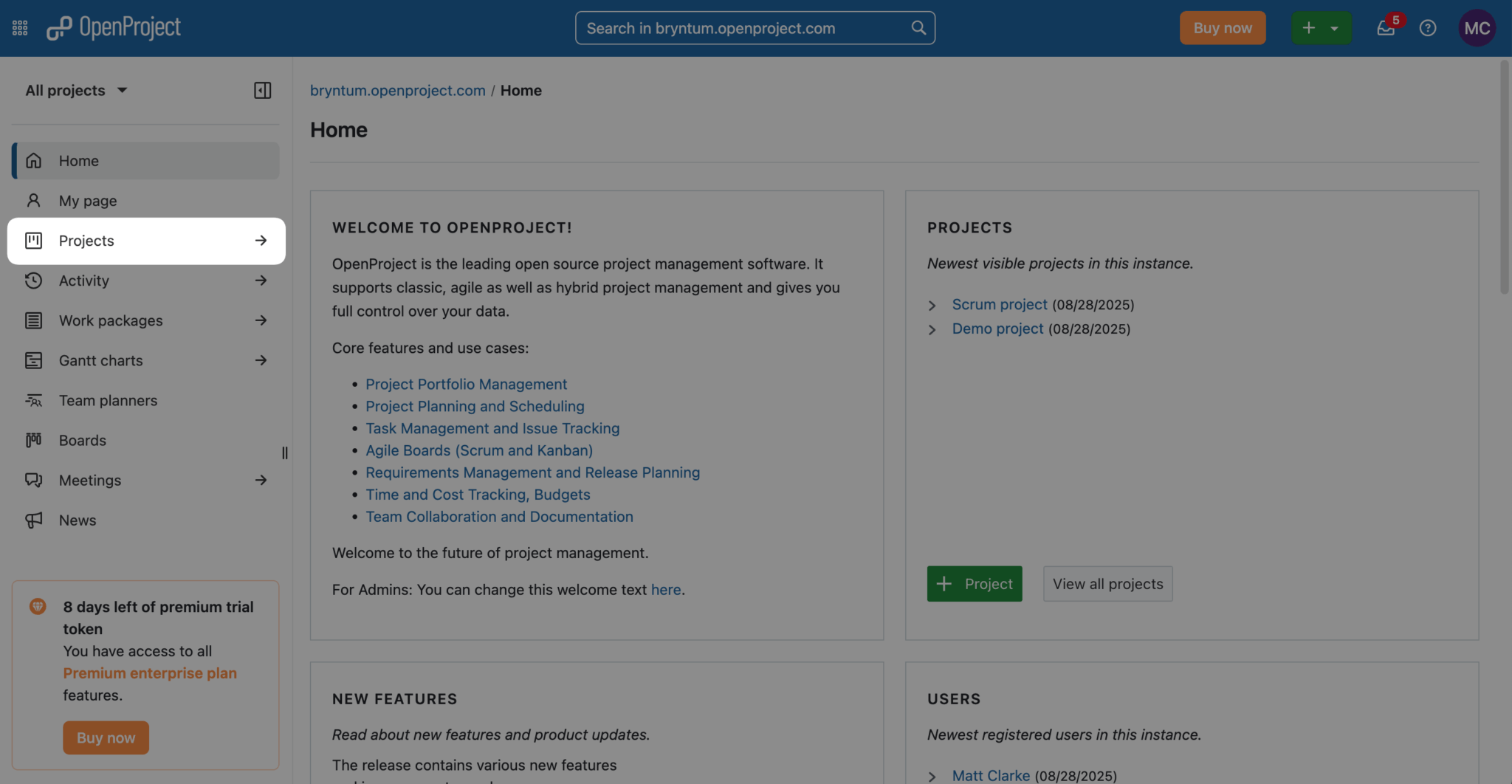The height and width of the screenshot is (784, 1512).
Task: Click the search magnifier icon
Action: [918, 28]
